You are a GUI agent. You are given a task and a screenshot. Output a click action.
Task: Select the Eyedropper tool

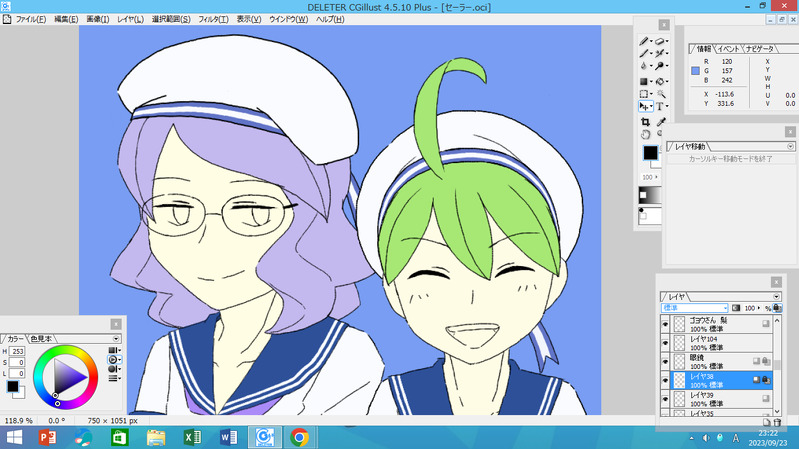[661, 122]
